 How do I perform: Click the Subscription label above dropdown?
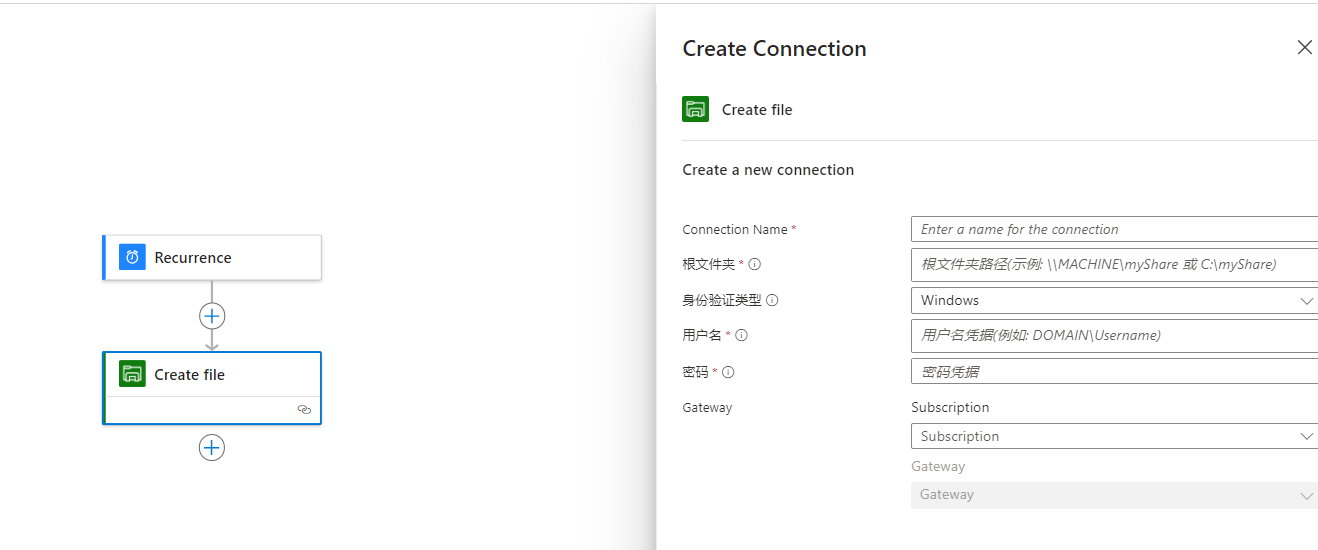(x=950, y=407)
